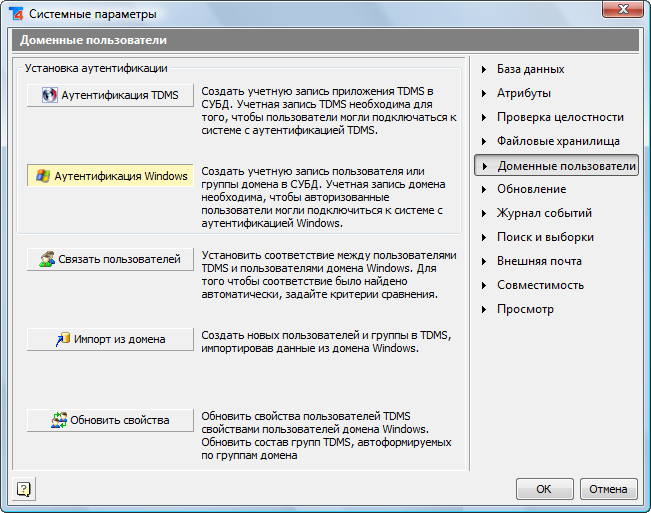651x513 pixels.
Task: Open the Просмотр section
Action: pyautogui.click(x=525, y=309)
